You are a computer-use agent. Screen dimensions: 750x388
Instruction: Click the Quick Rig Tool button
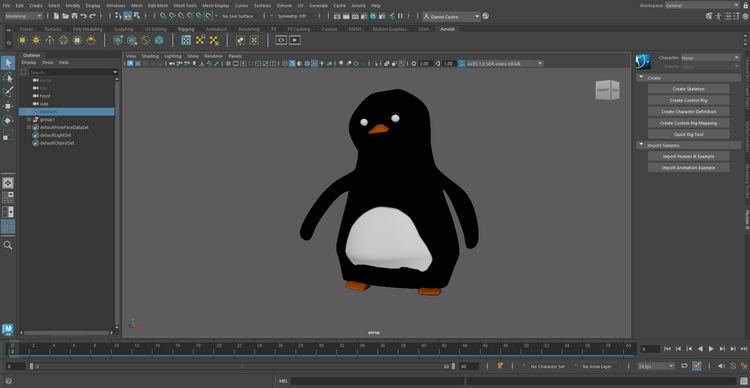coord(688,134)
